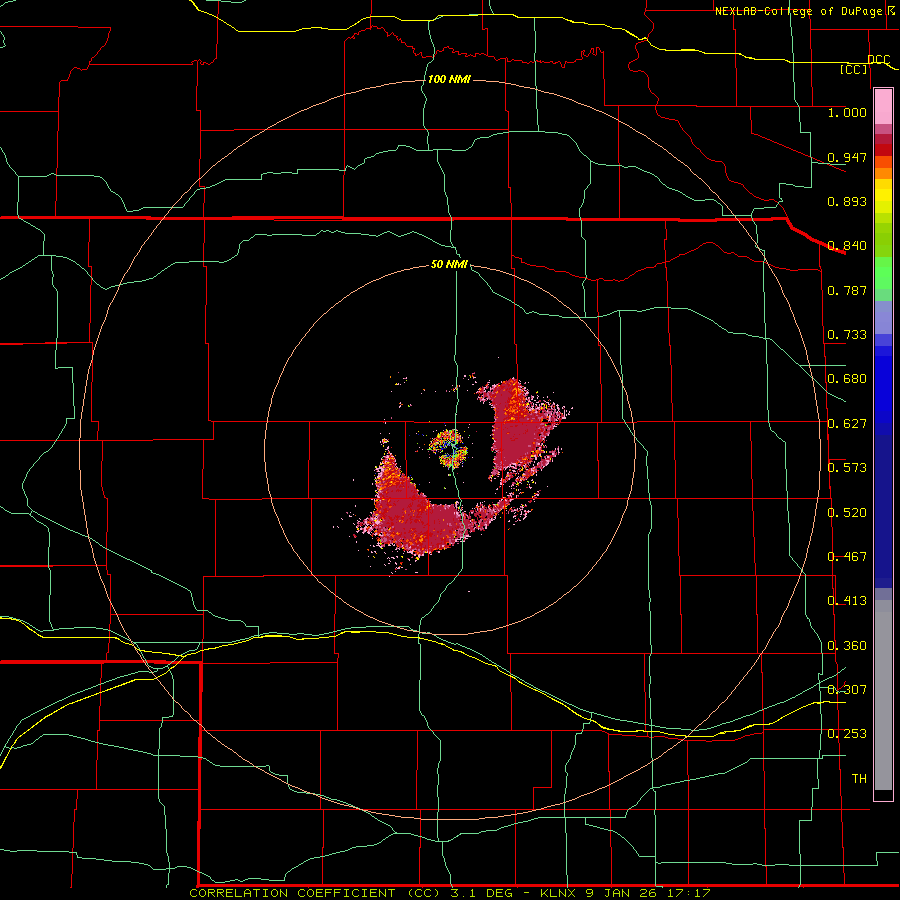Click the multicolored radar site clutter at center

449,448
